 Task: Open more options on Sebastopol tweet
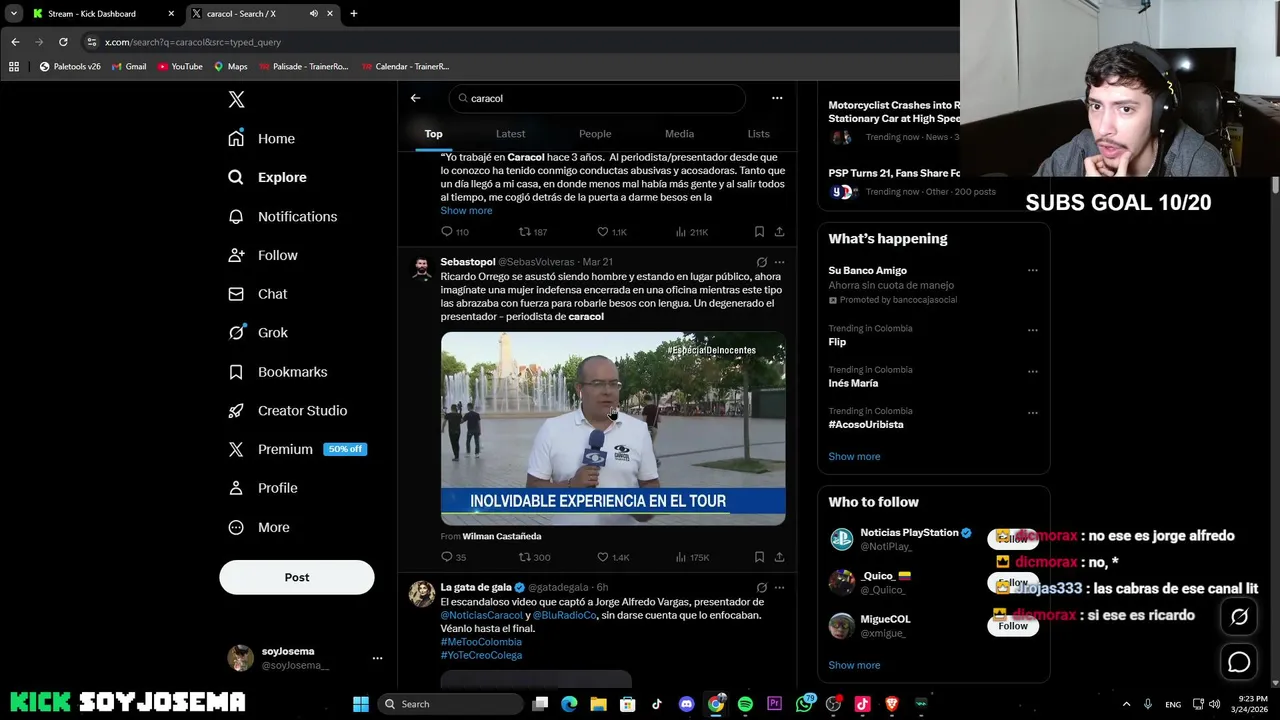(779, 262)
